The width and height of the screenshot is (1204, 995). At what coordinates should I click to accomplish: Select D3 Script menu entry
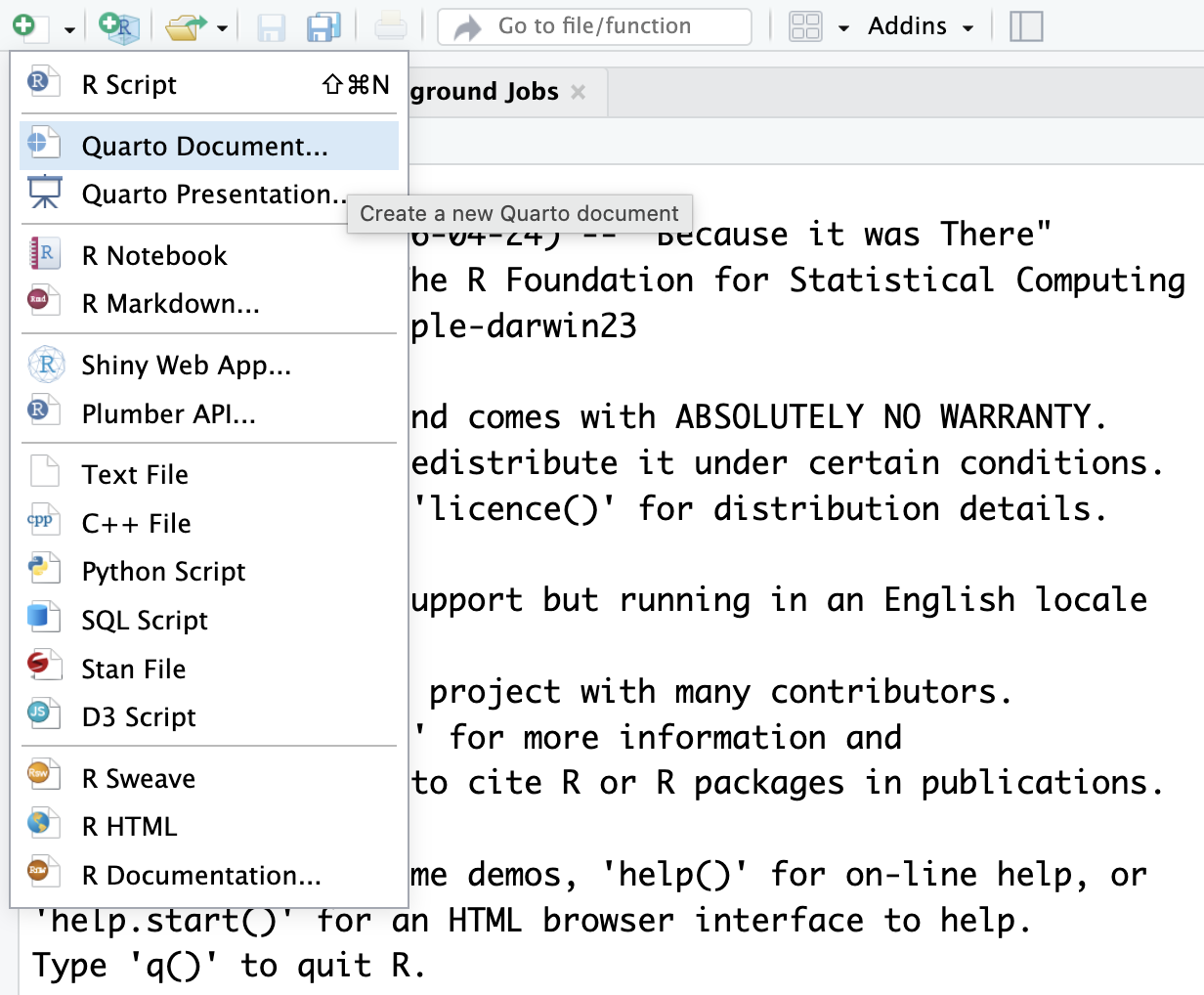click(209, 716)
